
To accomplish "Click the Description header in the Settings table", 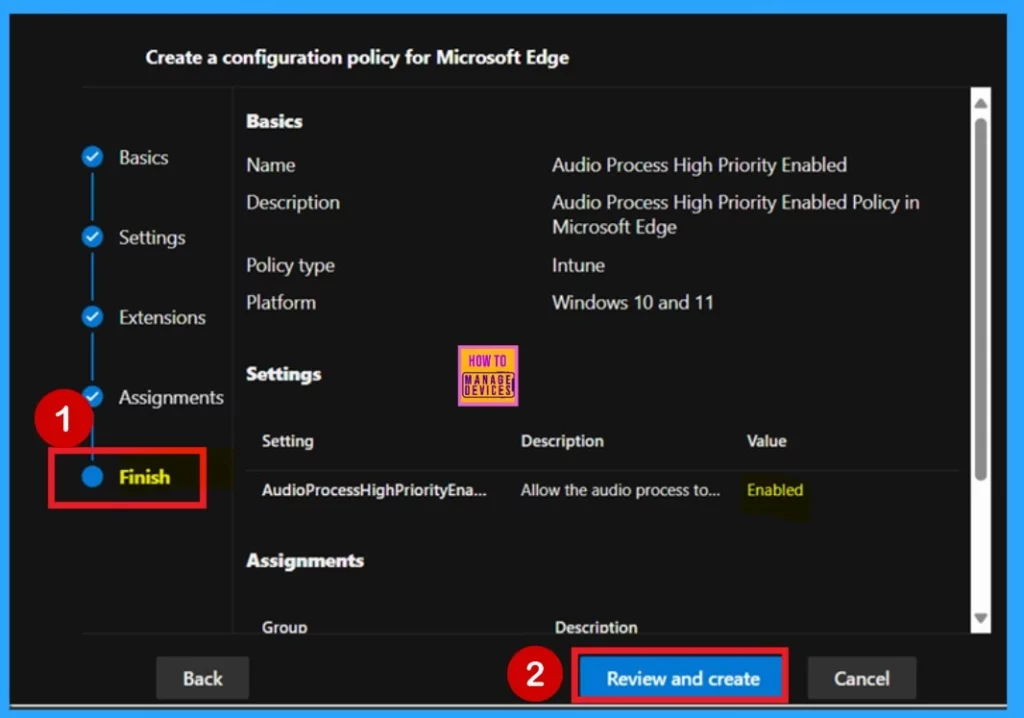I will (562, 441).
